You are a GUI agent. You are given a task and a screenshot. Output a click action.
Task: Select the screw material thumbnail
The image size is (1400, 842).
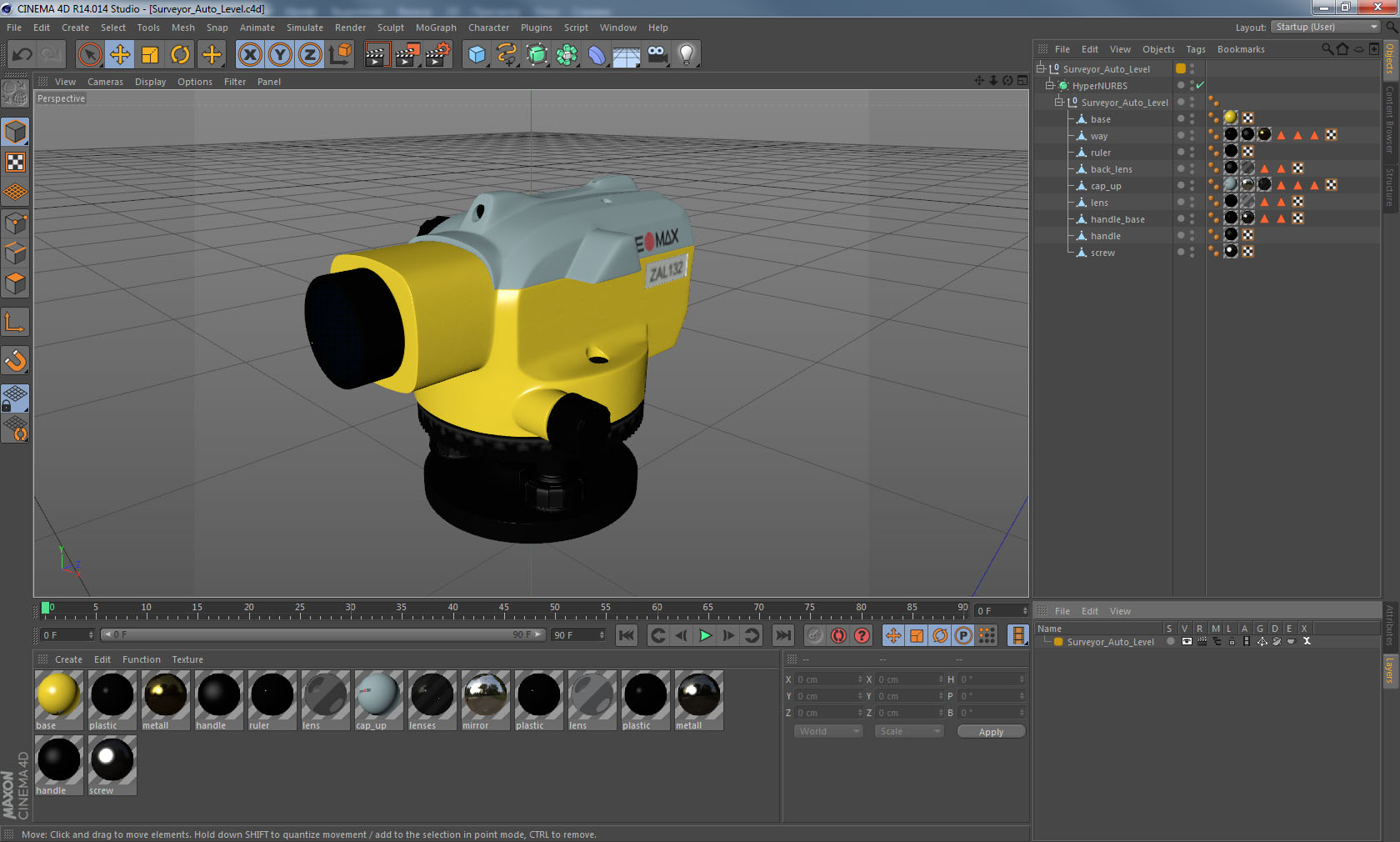[112, 759]
